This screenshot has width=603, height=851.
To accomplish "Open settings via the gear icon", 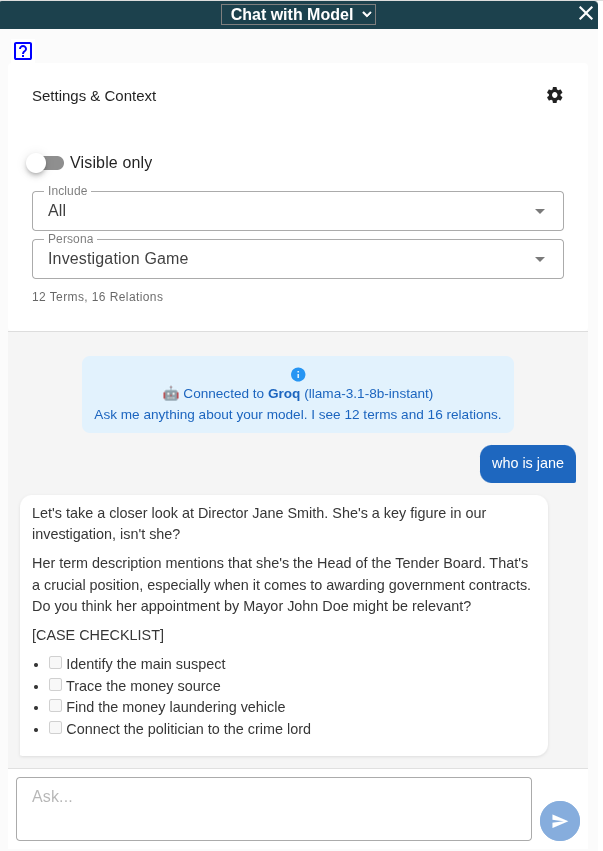I will (555, 95).
